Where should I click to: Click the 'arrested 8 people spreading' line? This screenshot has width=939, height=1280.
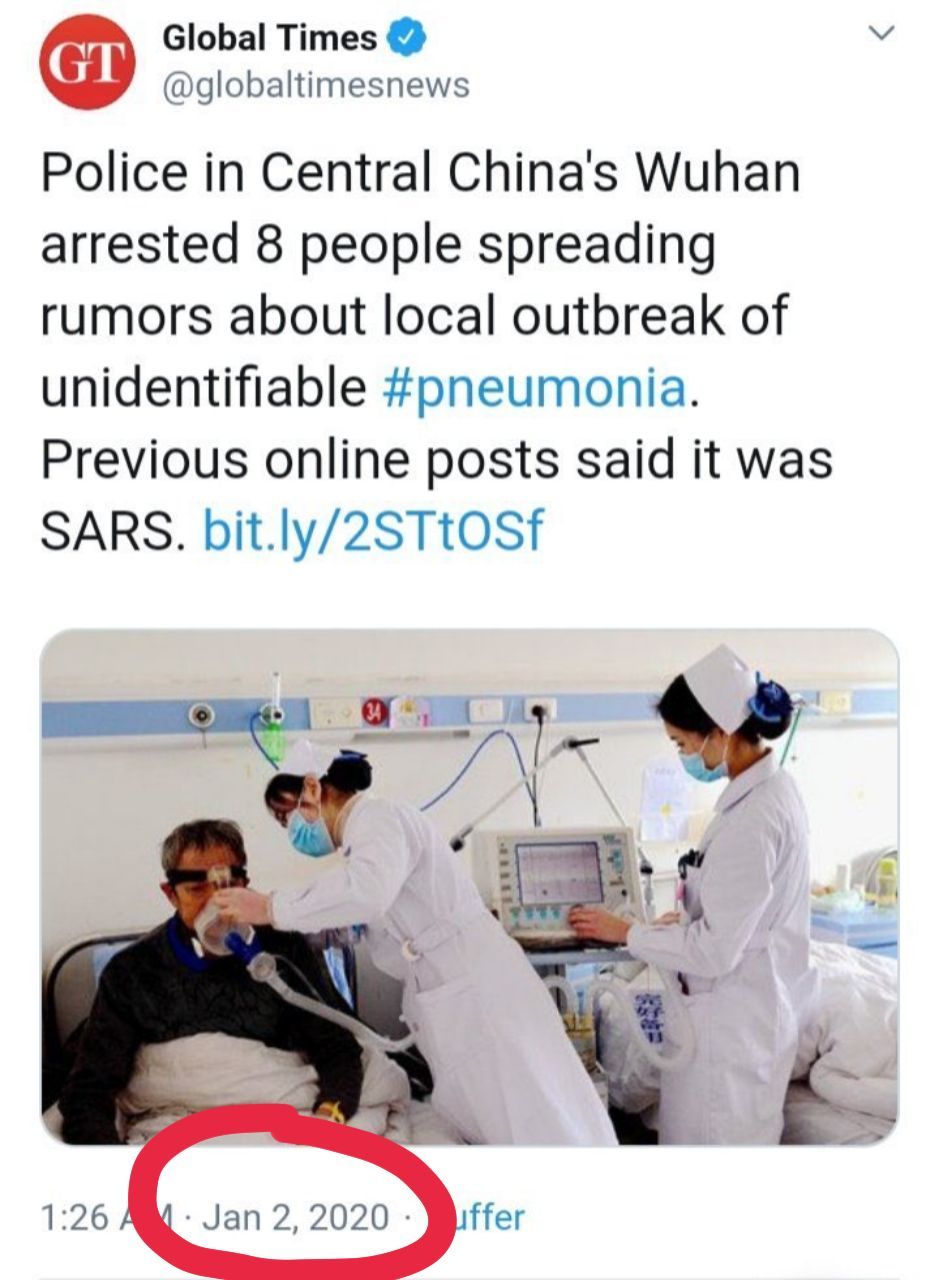click(378, 246)
